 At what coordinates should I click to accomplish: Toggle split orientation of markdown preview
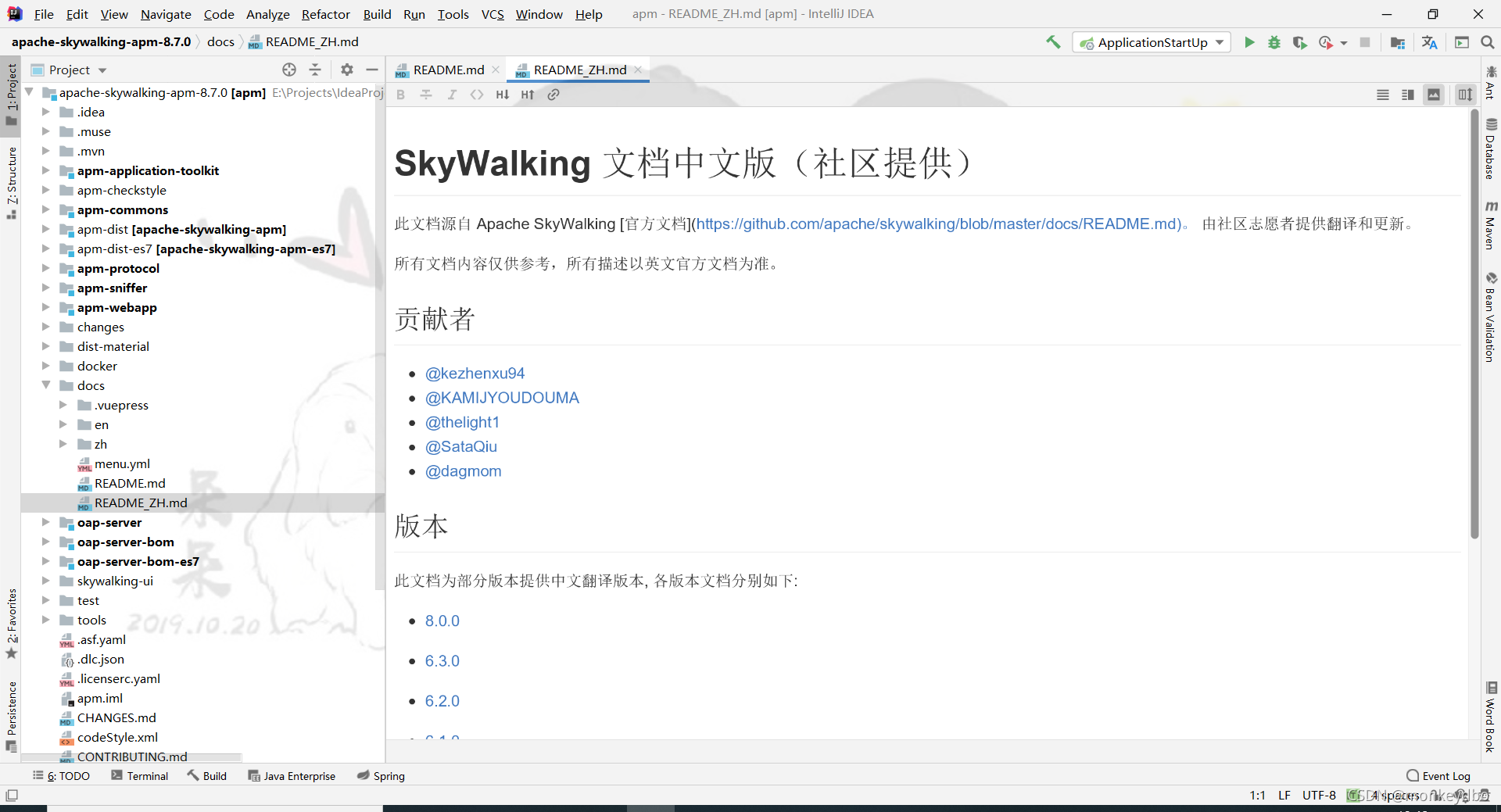pyautogui.click(x=1465, y=95)
